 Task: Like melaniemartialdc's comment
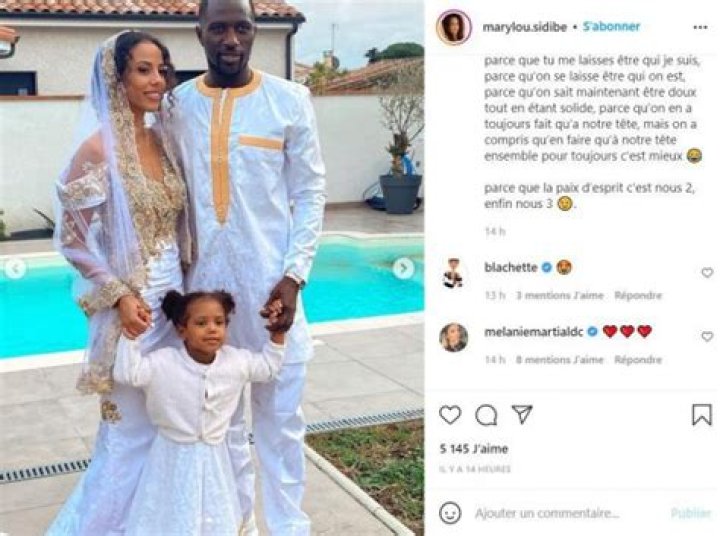707,337
